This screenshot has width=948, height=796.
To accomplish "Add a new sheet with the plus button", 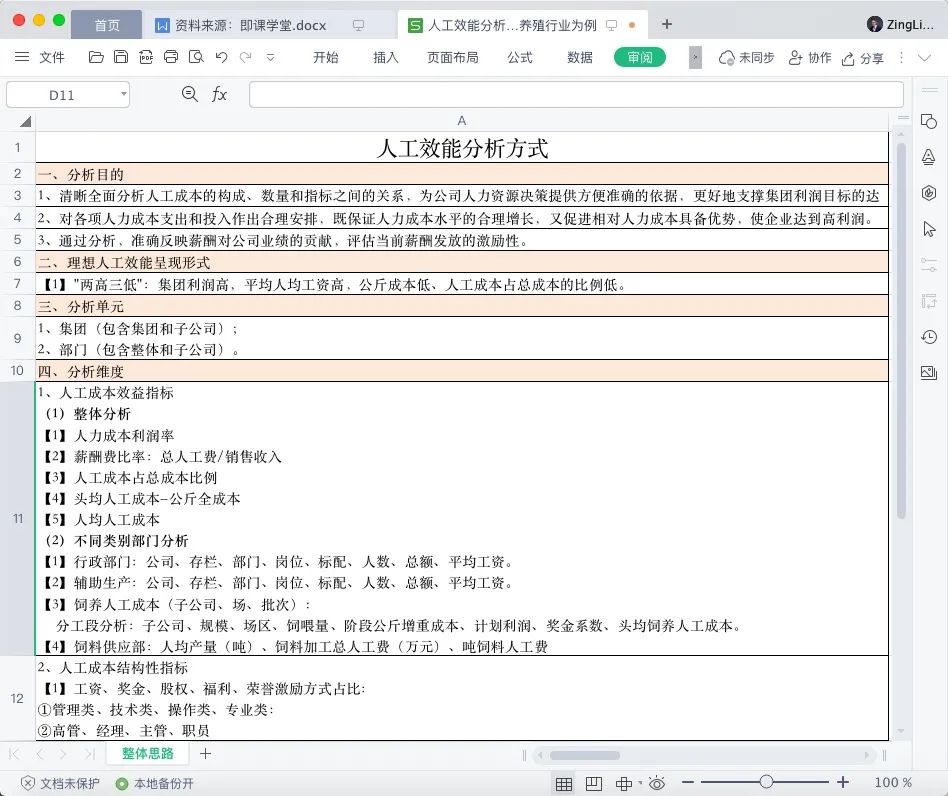I will (x=206, y=753).
